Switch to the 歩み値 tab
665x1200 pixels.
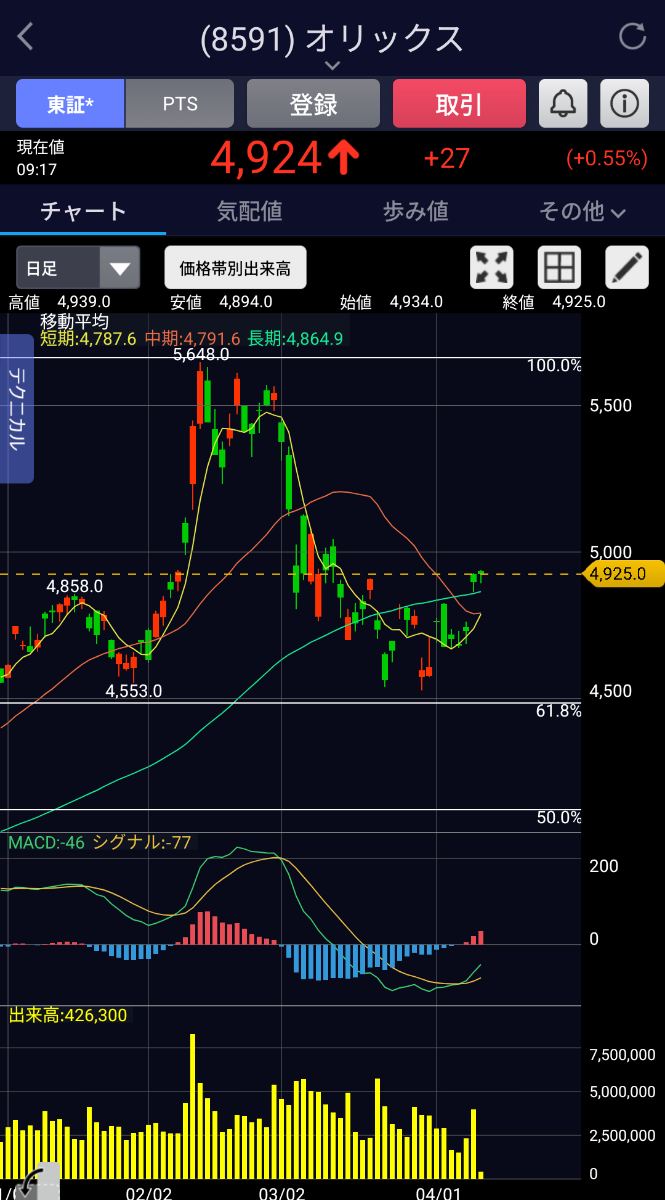[x=415, y=211]
